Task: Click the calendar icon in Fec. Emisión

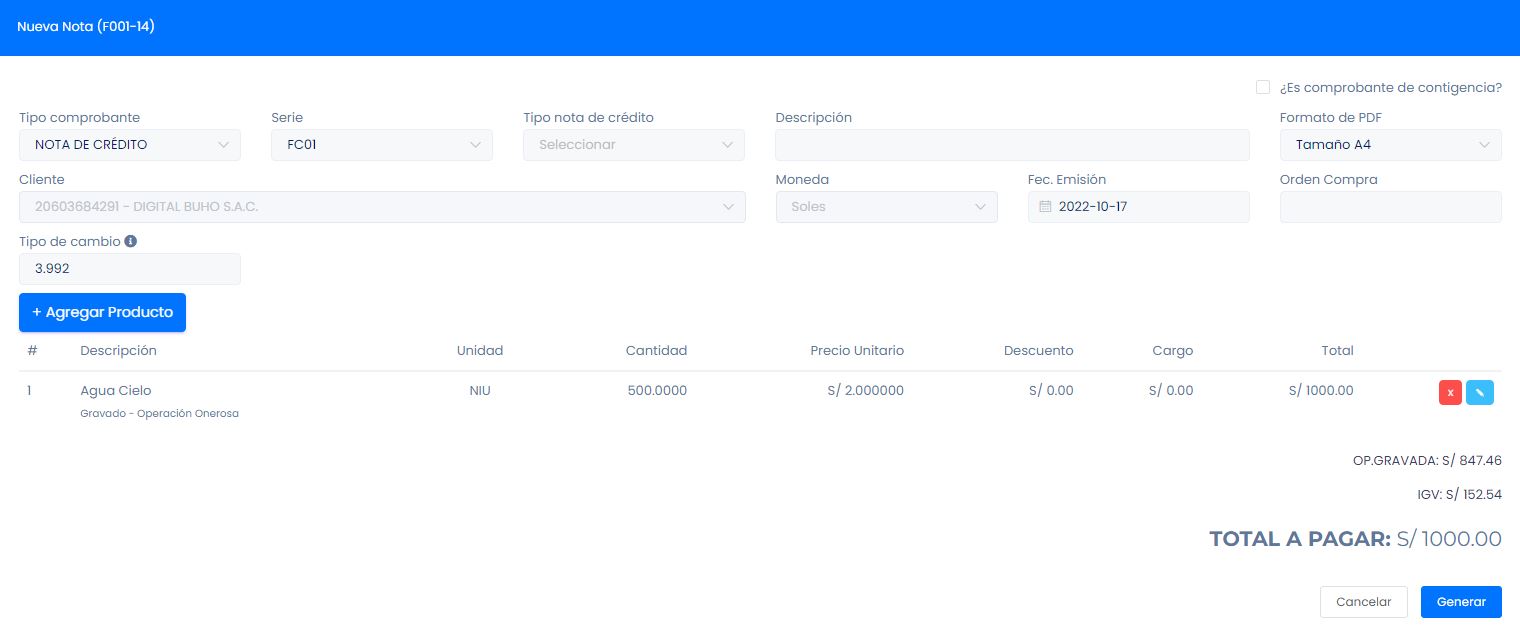Action: 1046,207
